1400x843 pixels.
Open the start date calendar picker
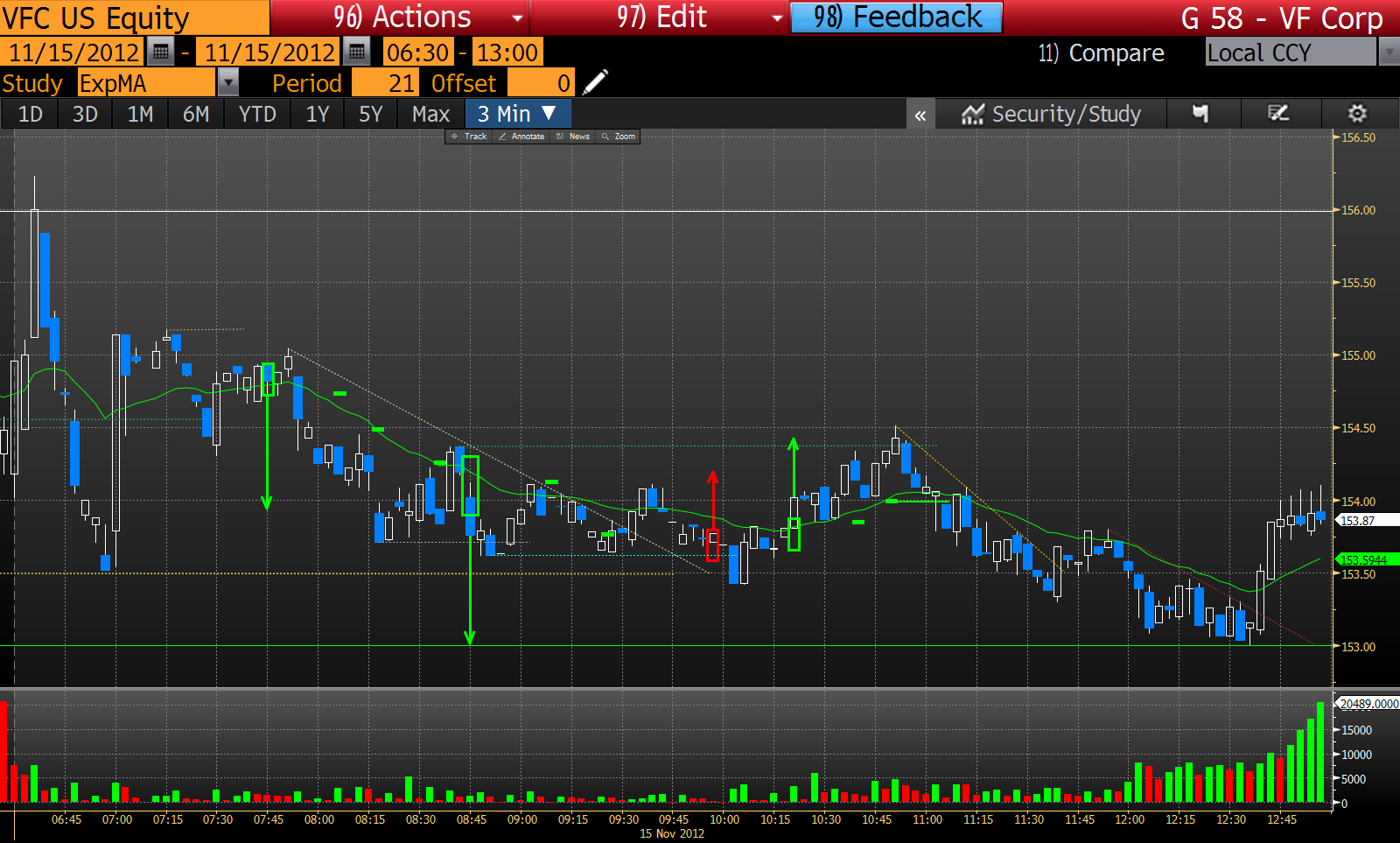160,53
